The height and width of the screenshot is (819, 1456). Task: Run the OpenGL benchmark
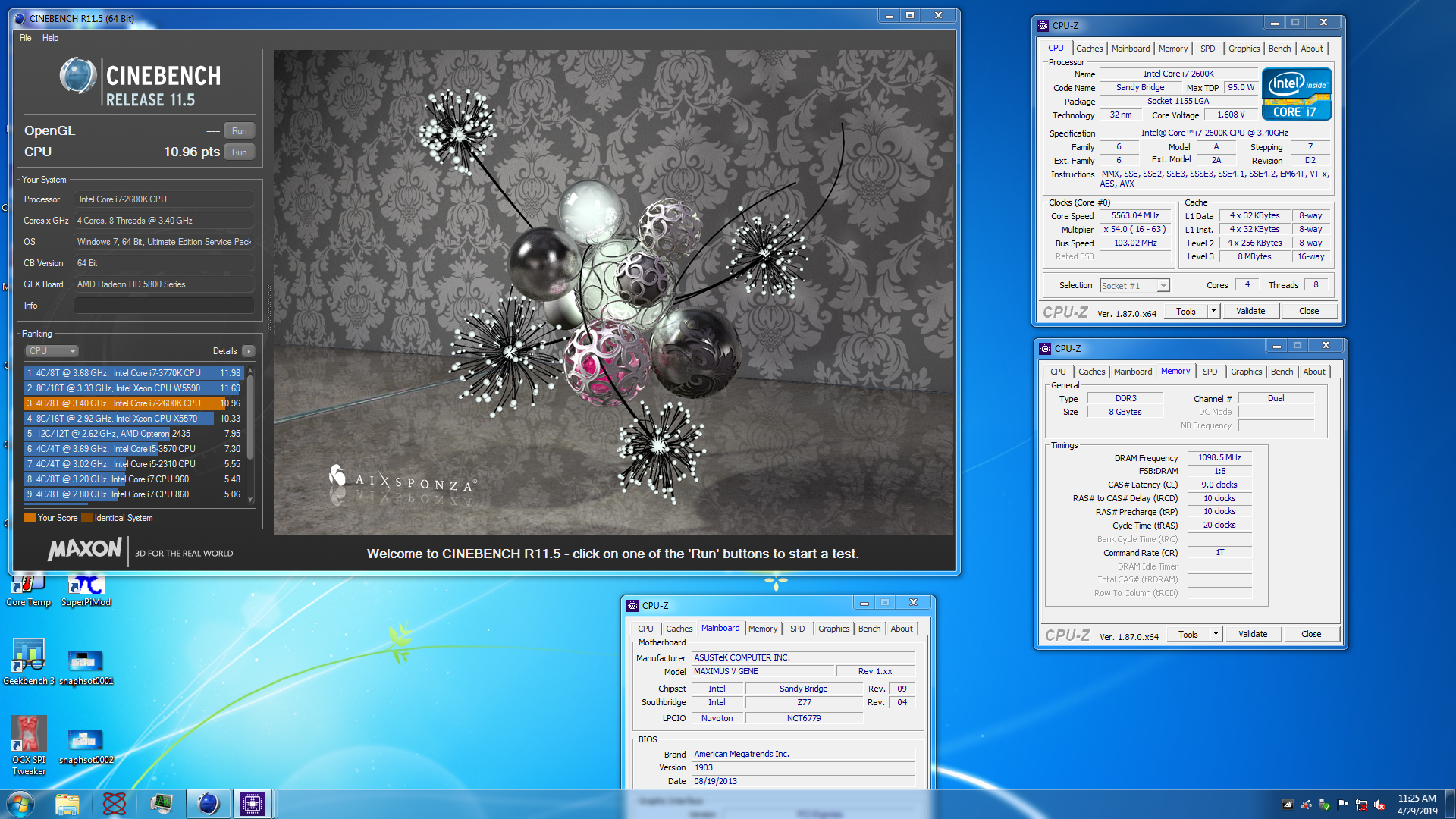click(239, 131)
